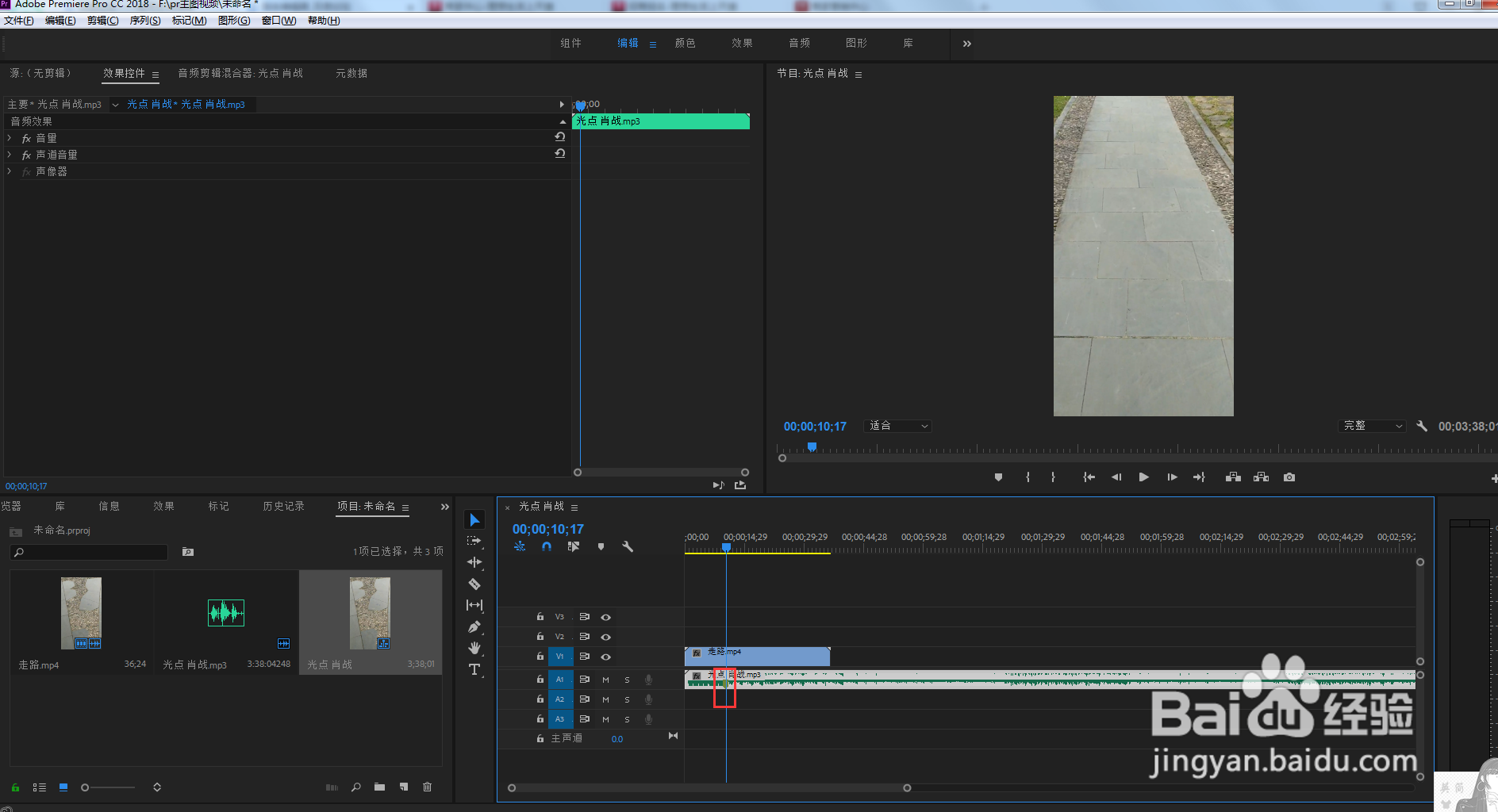
Task: Add marker in Program Monitor
Action: coord(998,477)
